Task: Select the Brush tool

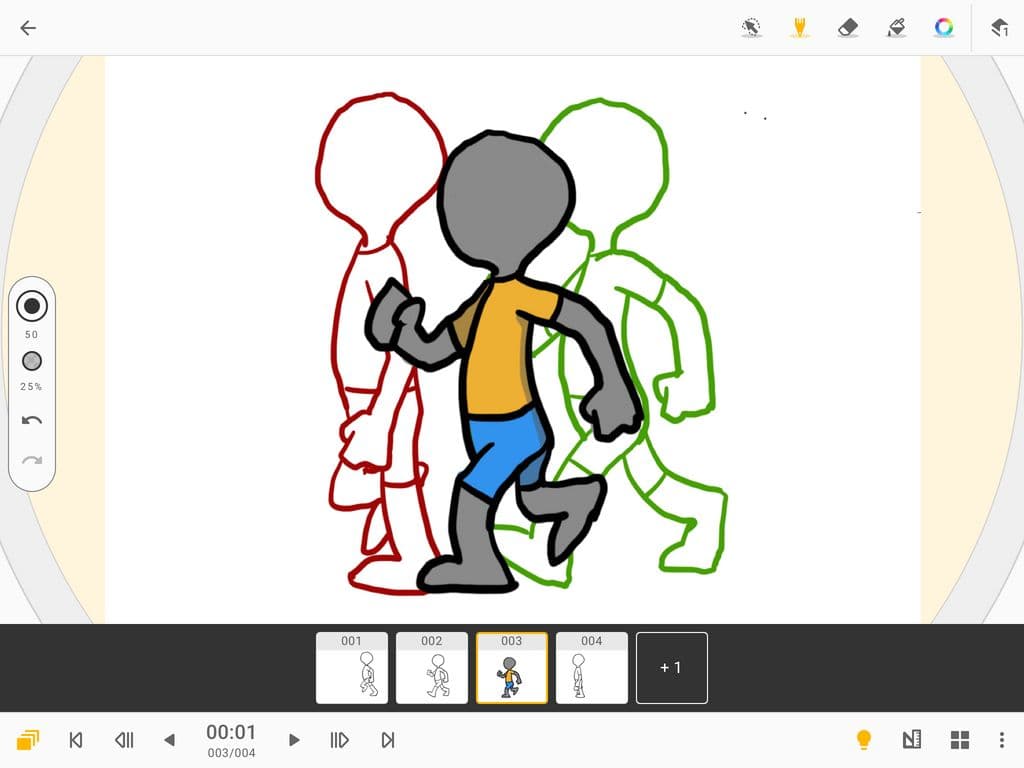Action: point(799,27)
